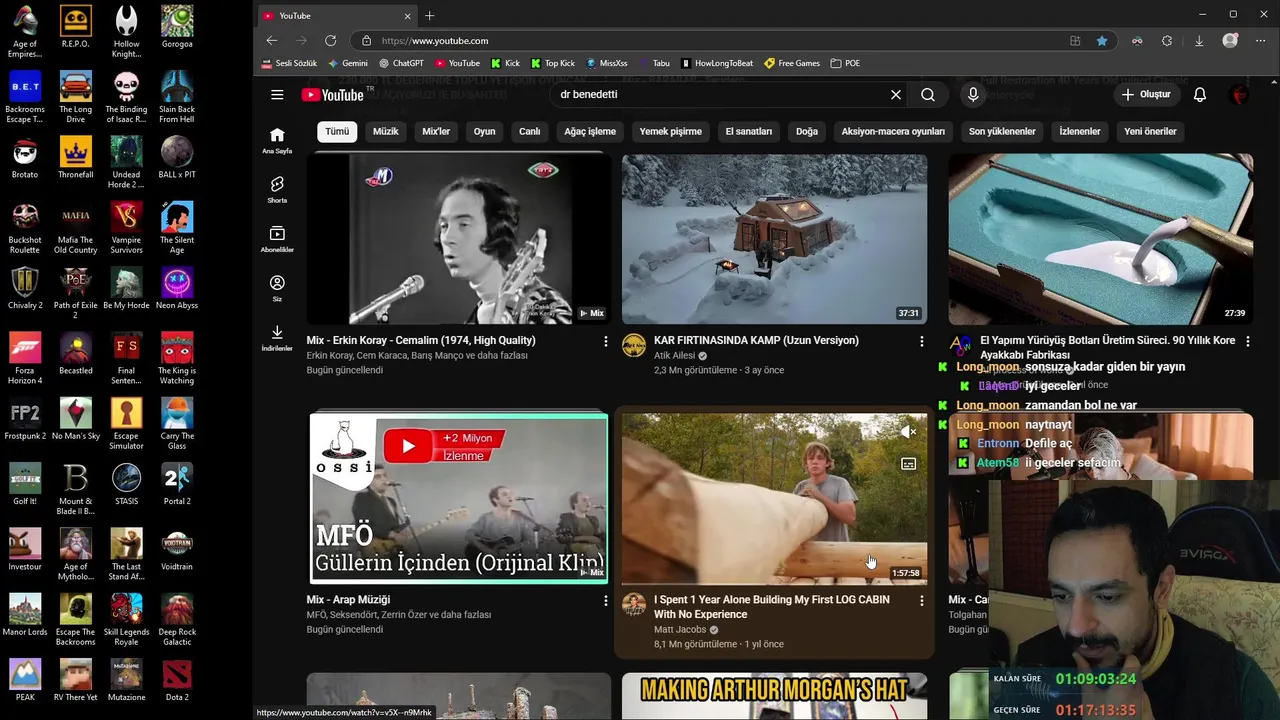1280x720 pixels.
Task: Select the El sanatları filter chip
Action: tap(749, 131)
